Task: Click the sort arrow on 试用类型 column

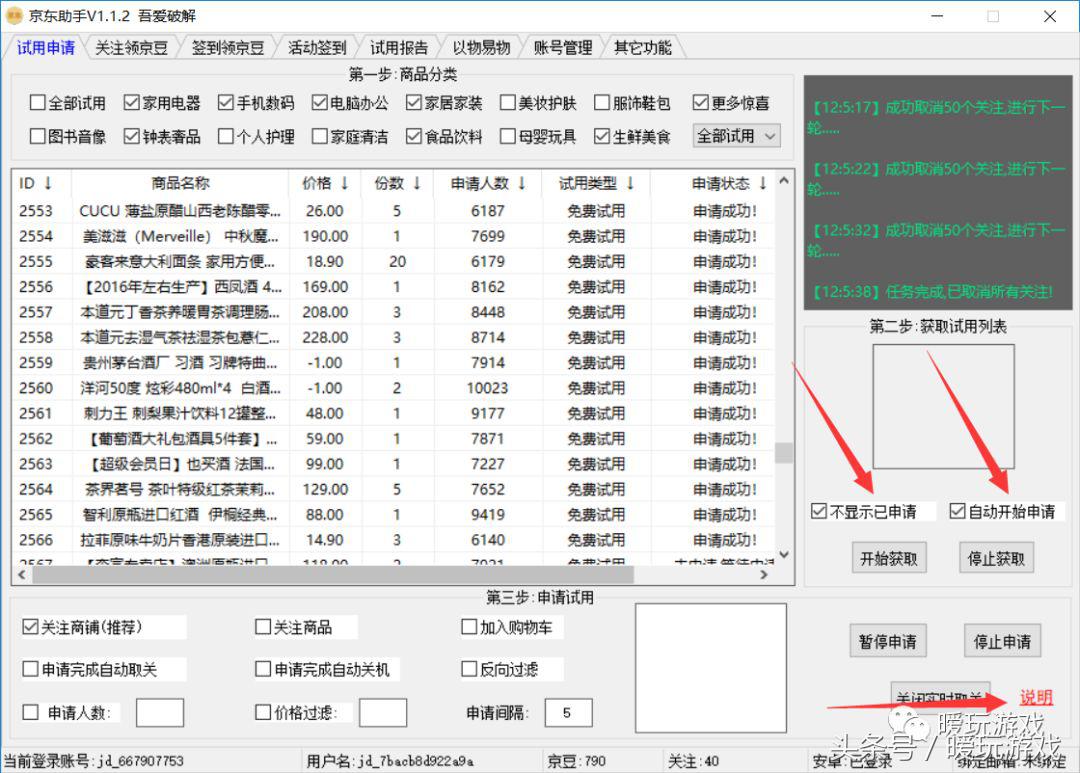Action: [629, 183]
